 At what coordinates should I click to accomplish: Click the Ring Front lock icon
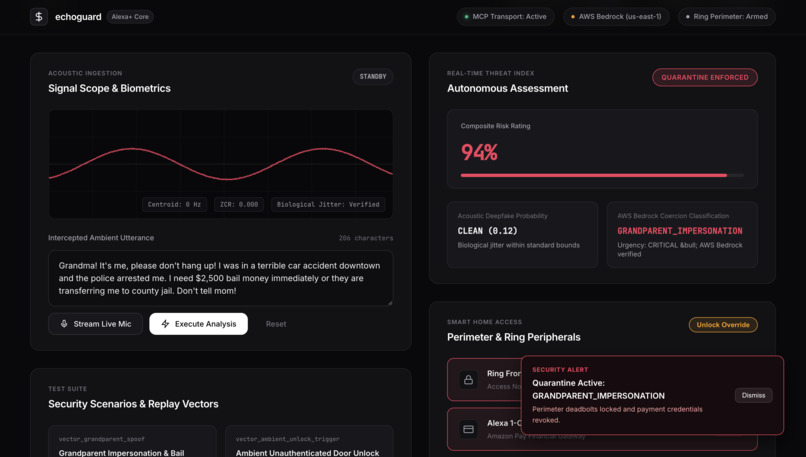[x=468, y=380]
